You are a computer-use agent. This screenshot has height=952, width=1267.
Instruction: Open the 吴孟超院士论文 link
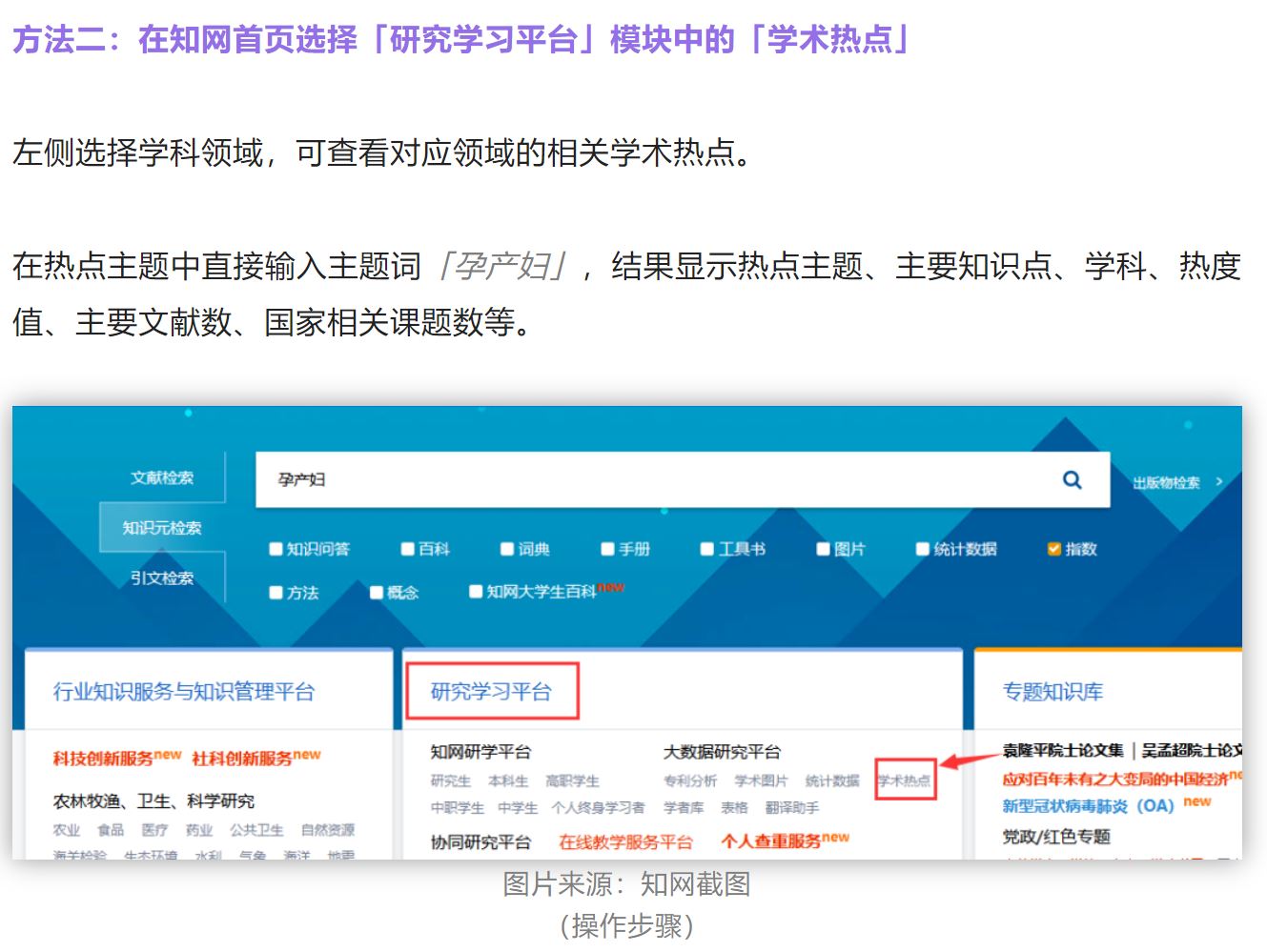click(x=1192, y=751)
